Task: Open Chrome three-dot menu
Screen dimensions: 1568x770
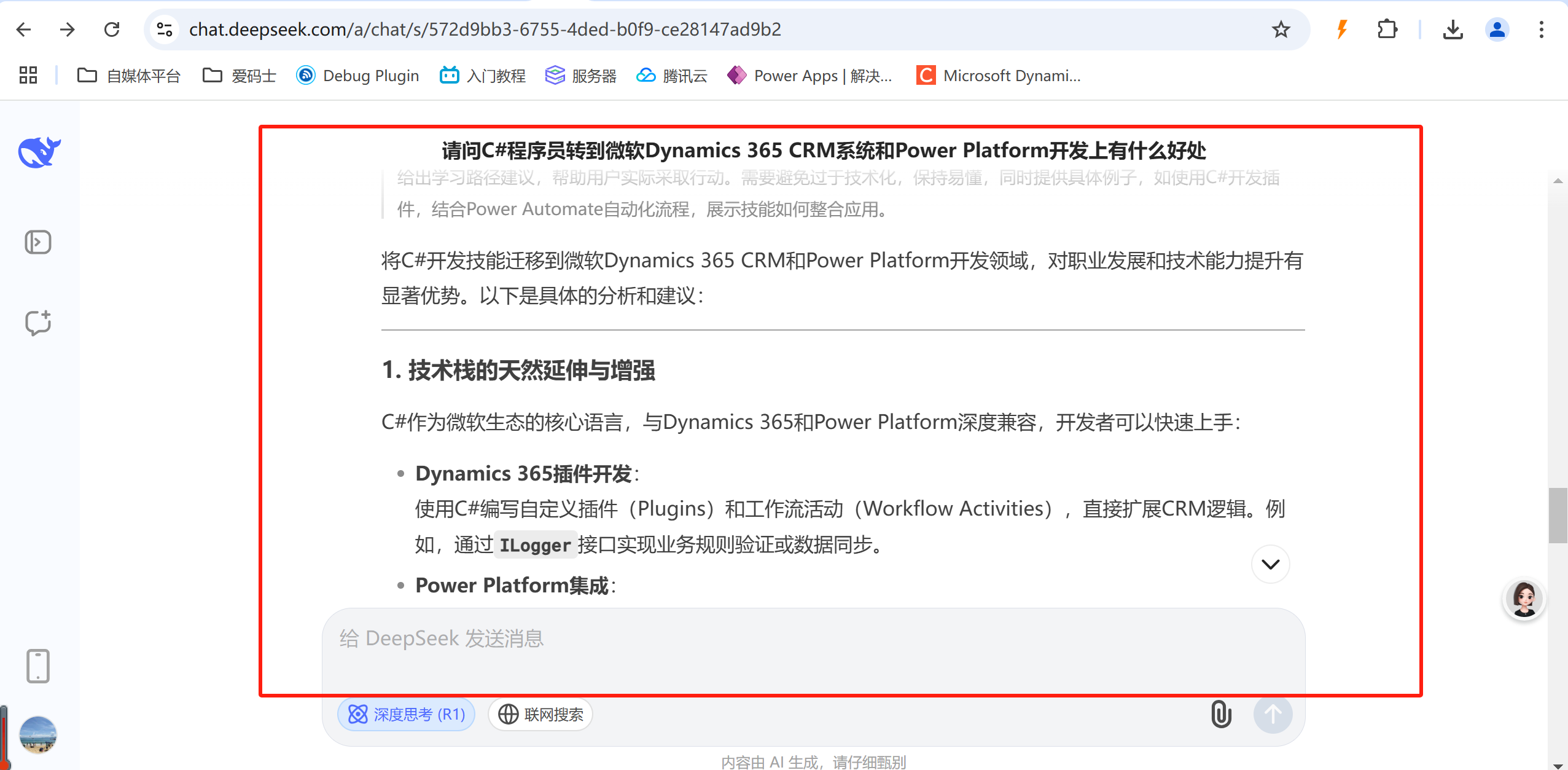Action: (1541, 29)
